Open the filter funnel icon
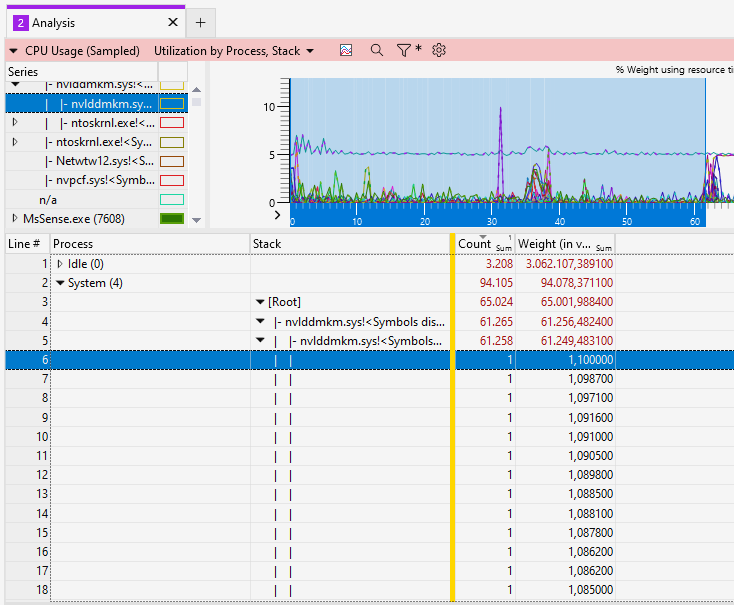This screenshot has height=605, width=734. [404, 50]
